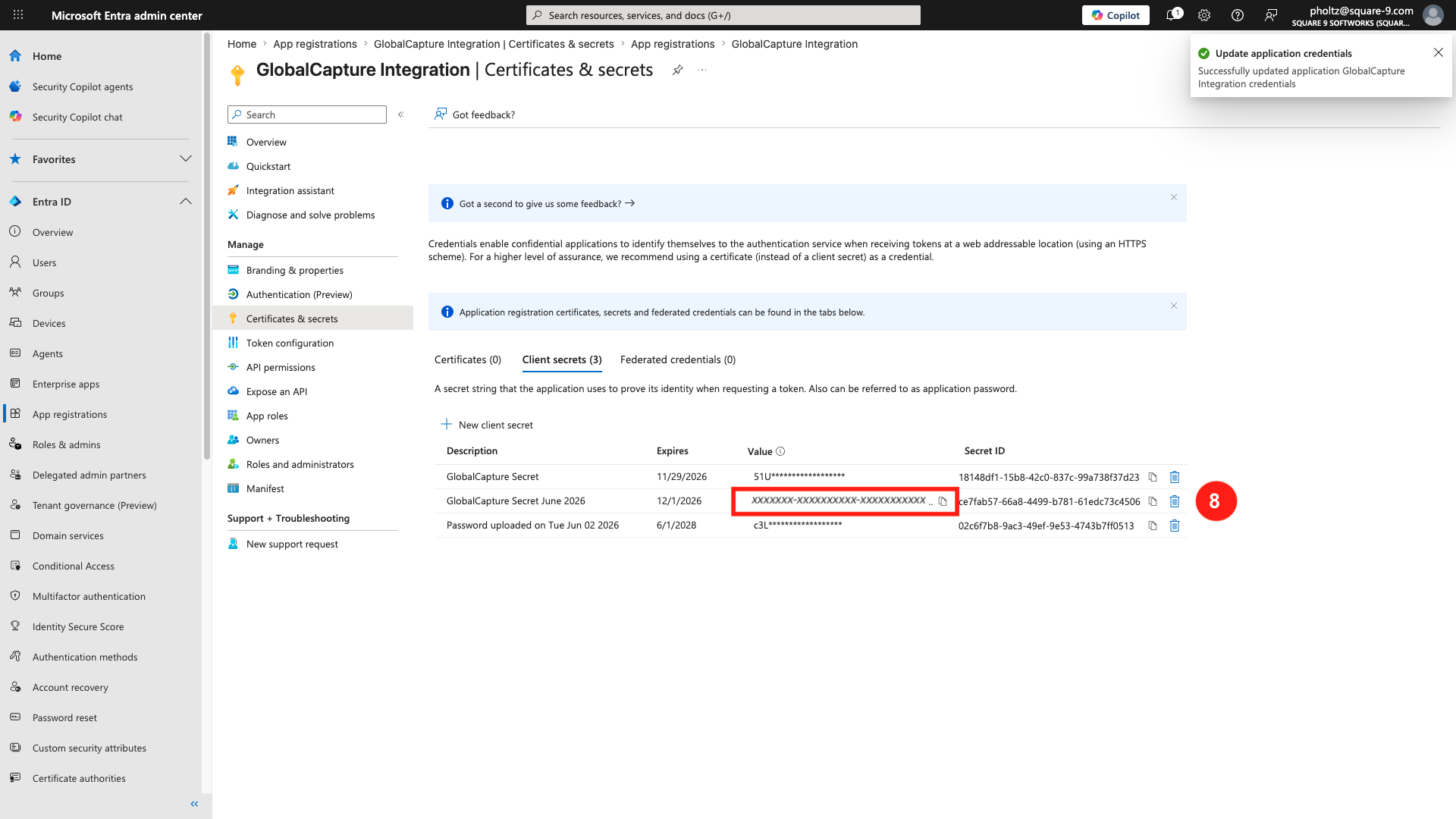
Task: Collapse the Entra ID section
Action: pos(186,201)
